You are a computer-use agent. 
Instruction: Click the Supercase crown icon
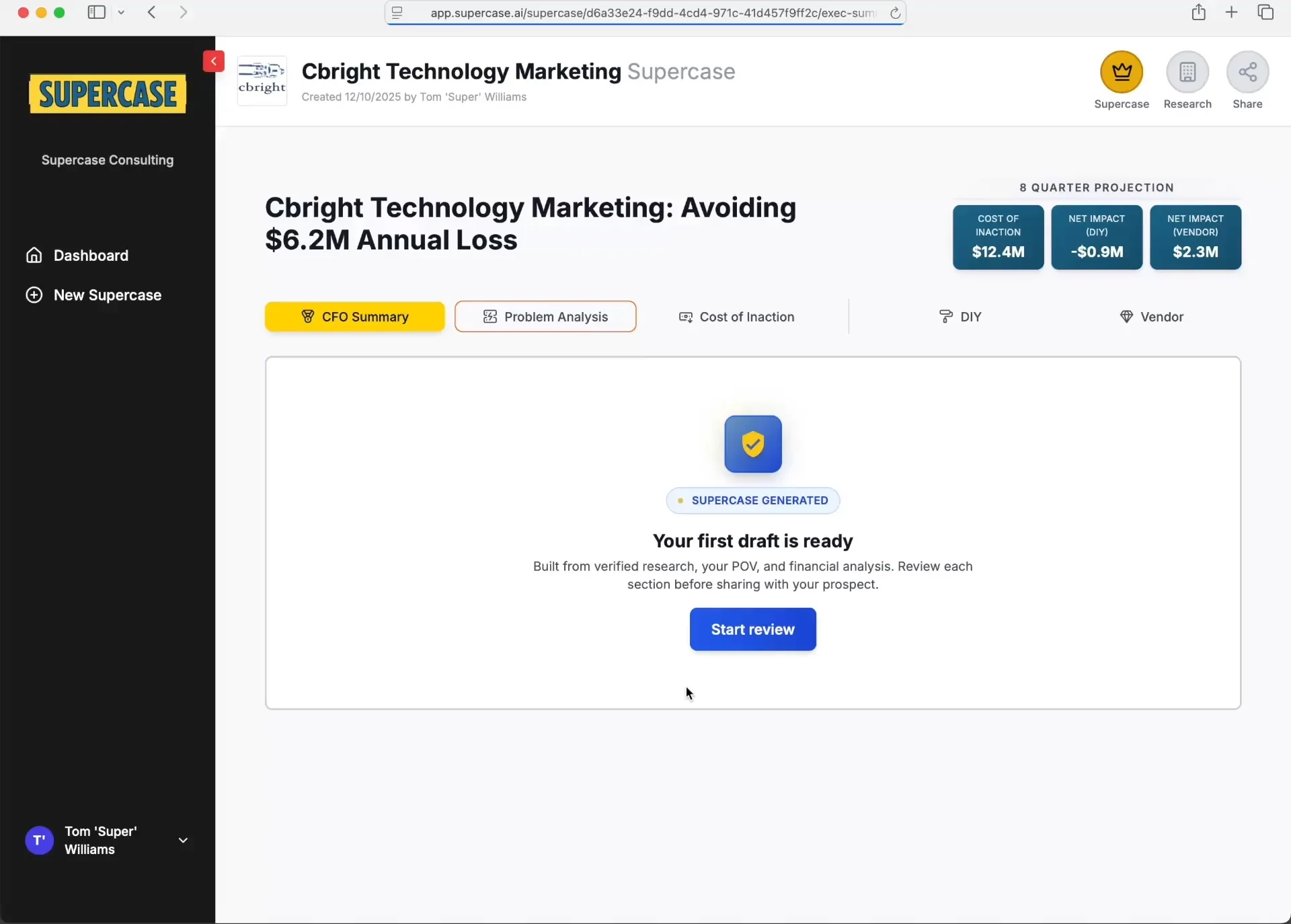pos(1121,72)
